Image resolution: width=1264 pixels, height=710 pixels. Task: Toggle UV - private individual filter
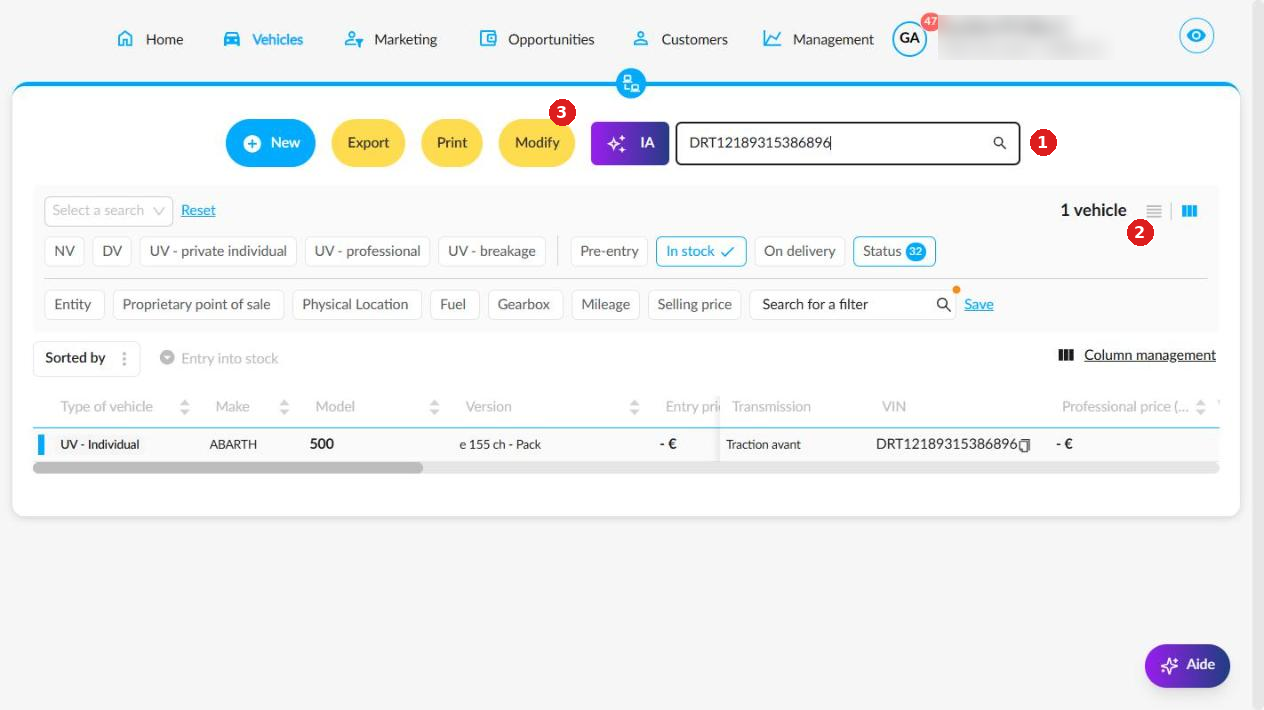point(218,251)
